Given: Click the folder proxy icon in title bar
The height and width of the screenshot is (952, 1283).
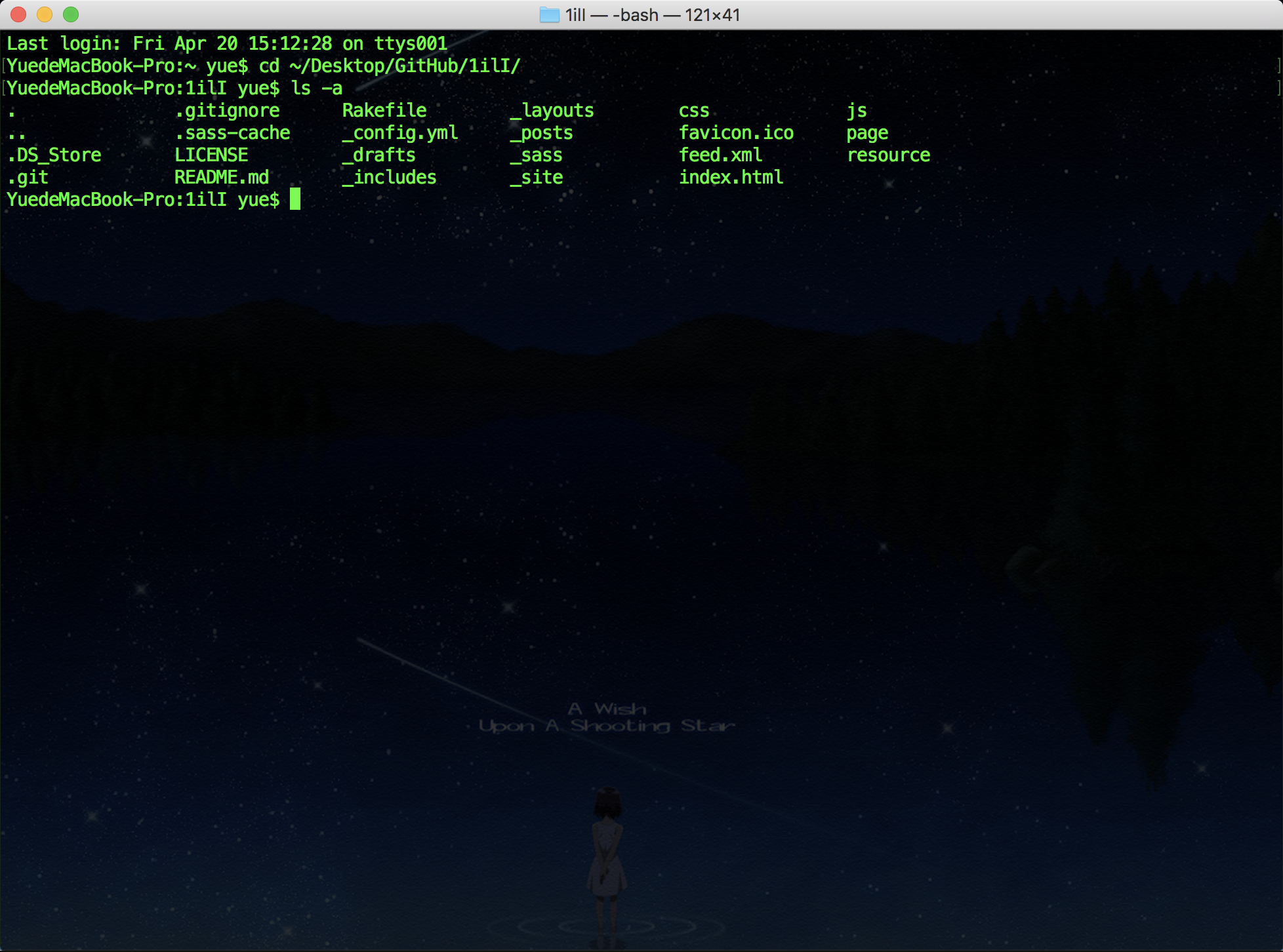Looking at the screenshot, I should pos(549,14).
